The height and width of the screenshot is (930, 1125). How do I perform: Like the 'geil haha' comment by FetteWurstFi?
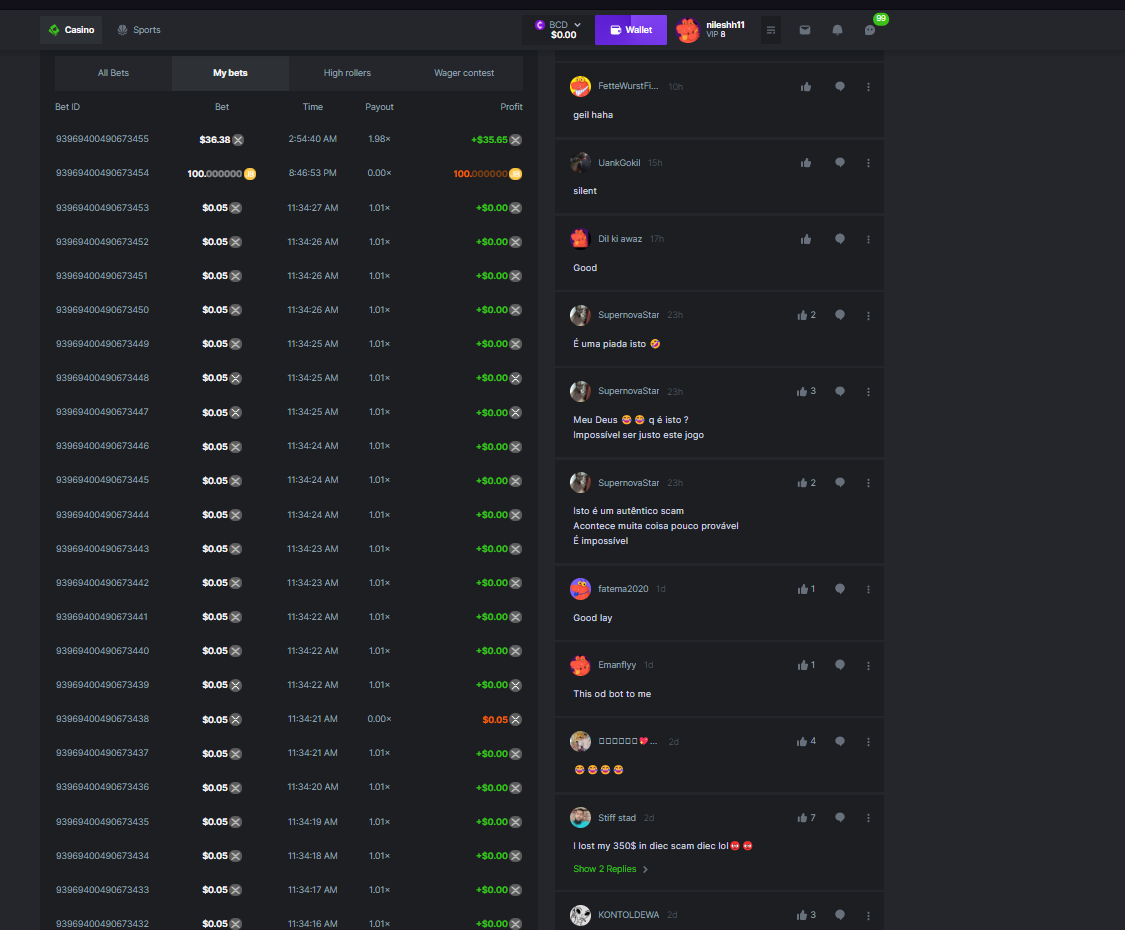(806, 87)
